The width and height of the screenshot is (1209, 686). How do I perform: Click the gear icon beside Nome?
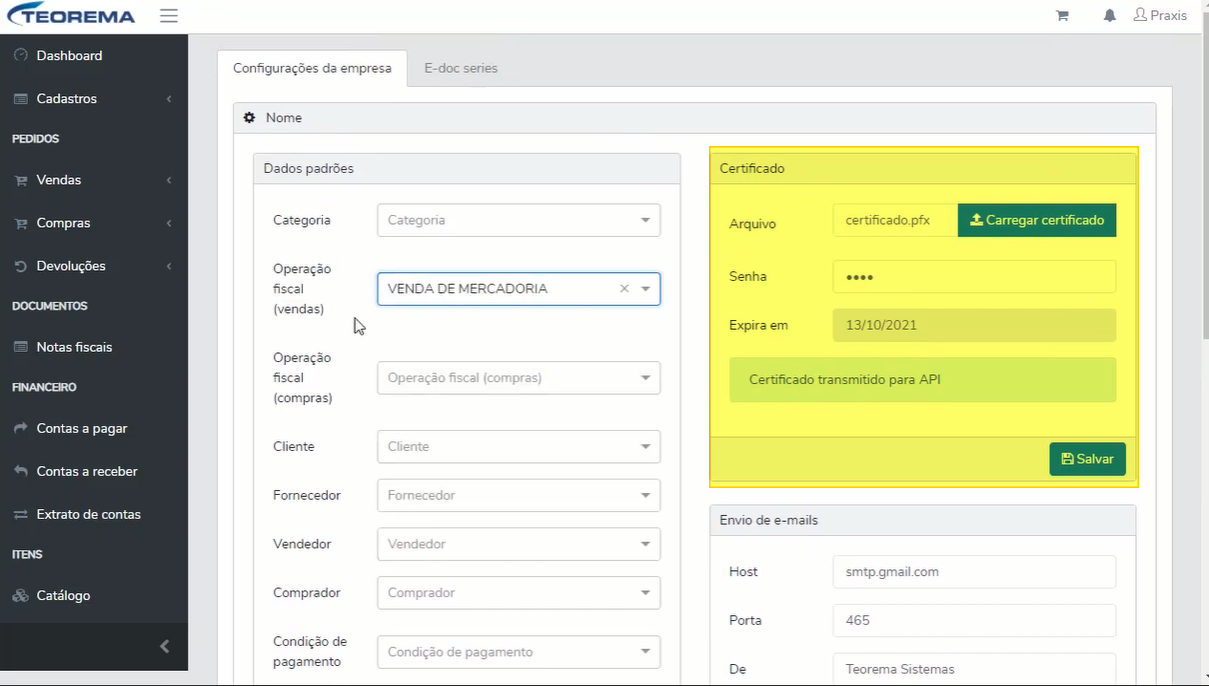pyautogui.click(x=250, y=118)
